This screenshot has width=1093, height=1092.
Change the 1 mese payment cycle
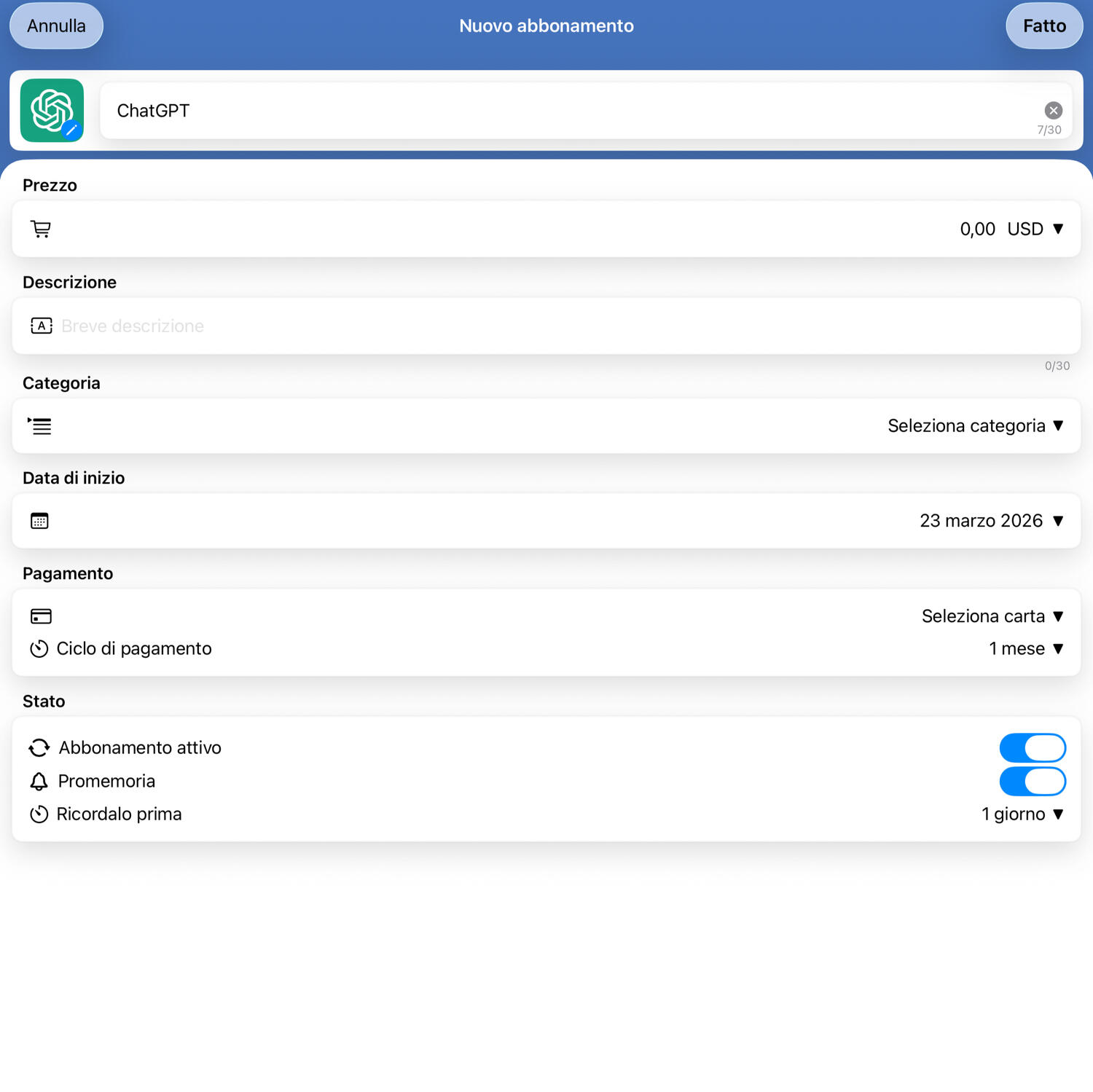tap(1025, 648)
